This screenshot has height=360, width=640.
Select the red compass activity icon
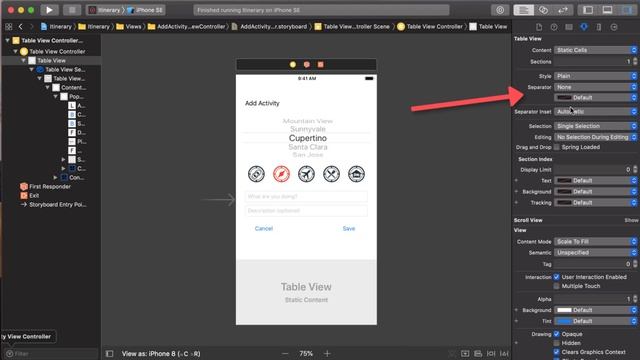pos(281,174)
